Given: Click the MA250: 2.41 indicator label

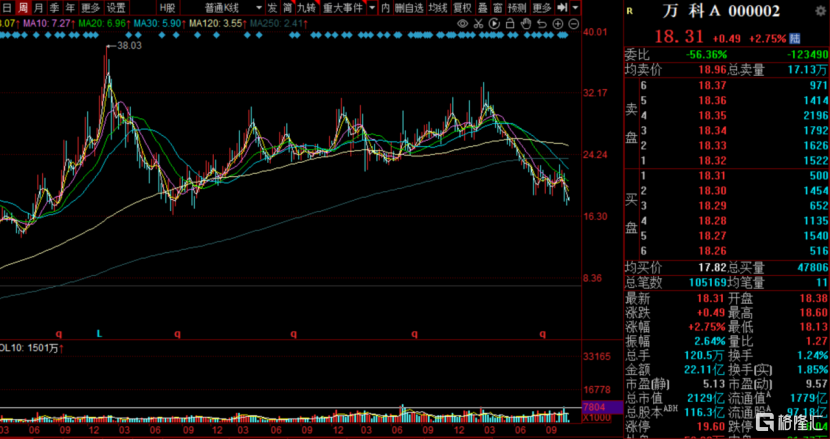Looking at the screenshot, I should pos(277,24).
